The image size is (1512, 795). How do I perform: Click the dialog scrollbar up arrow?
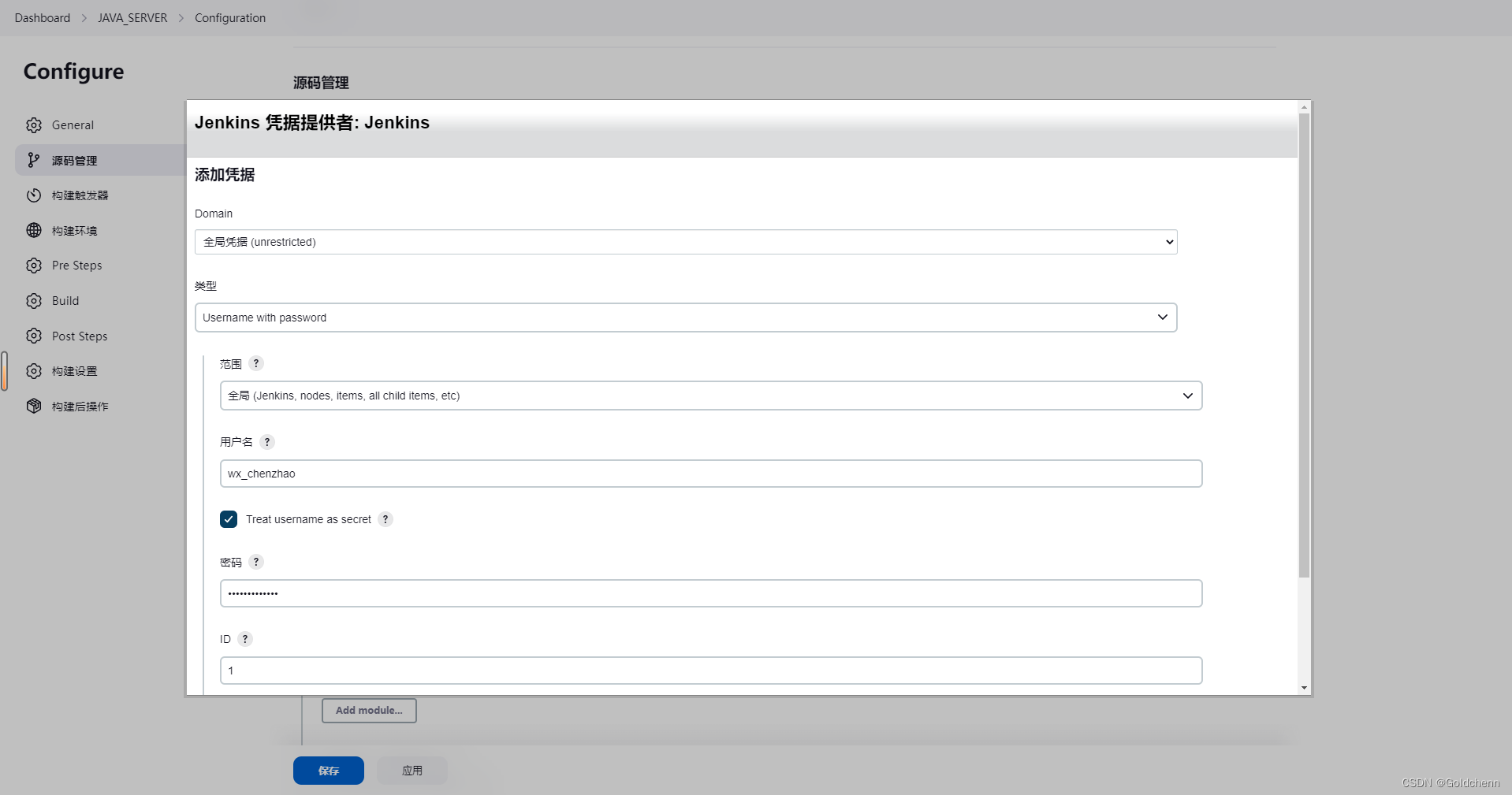(x=1304, y=106)
